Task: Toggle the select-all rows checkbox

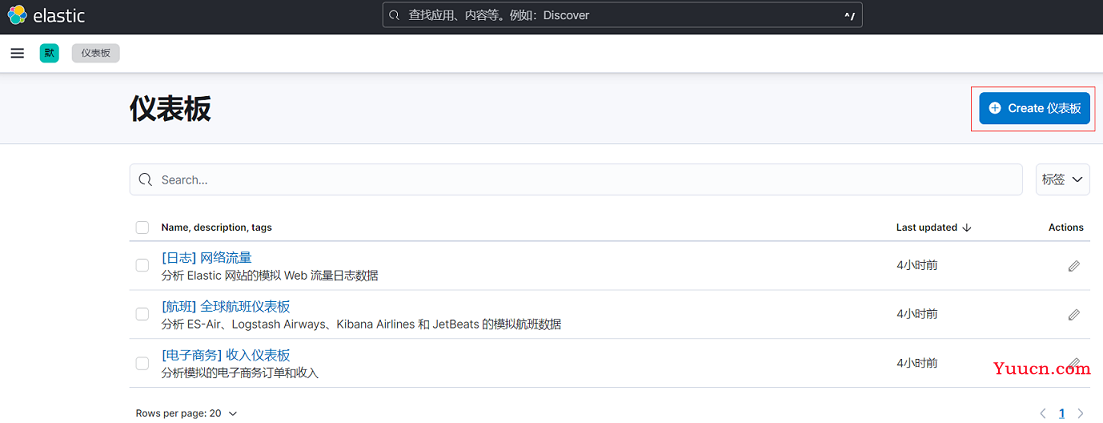Action: 142,227
